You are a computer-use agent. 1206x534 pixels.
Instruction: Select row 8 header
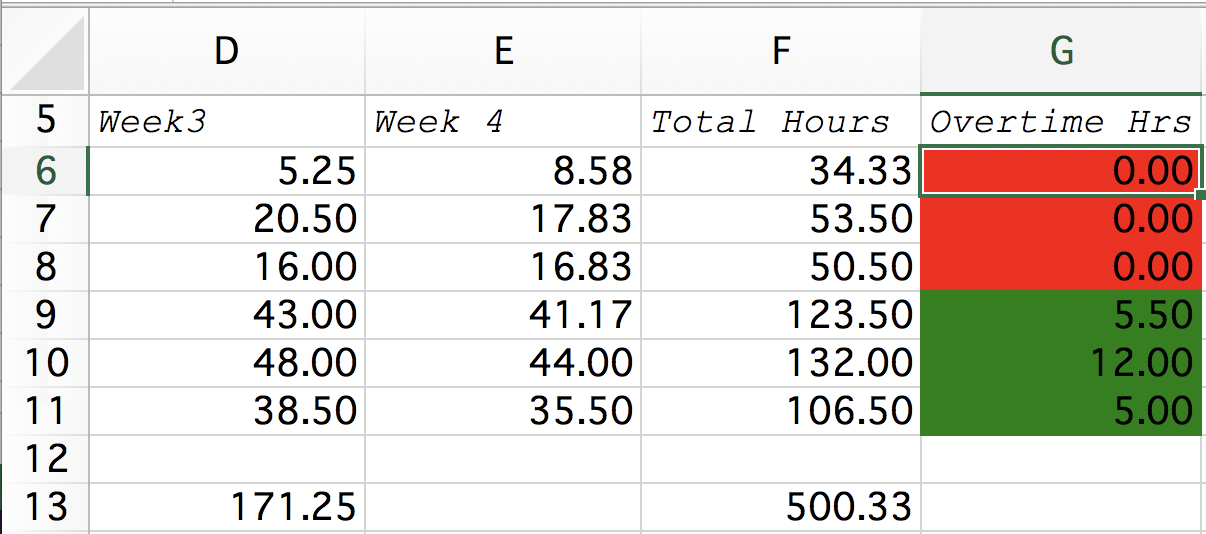(x=44, y=267)
